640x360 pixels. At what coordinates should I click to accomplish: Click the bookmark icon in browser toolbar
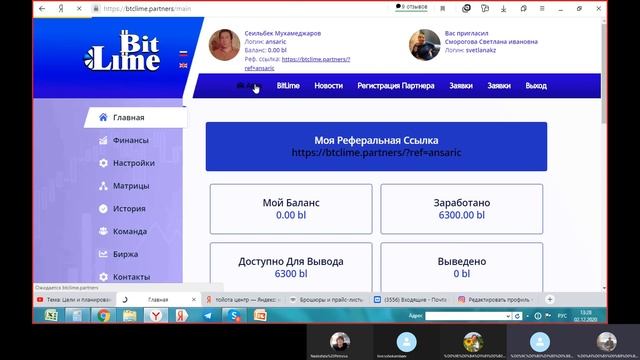point(442,9)
